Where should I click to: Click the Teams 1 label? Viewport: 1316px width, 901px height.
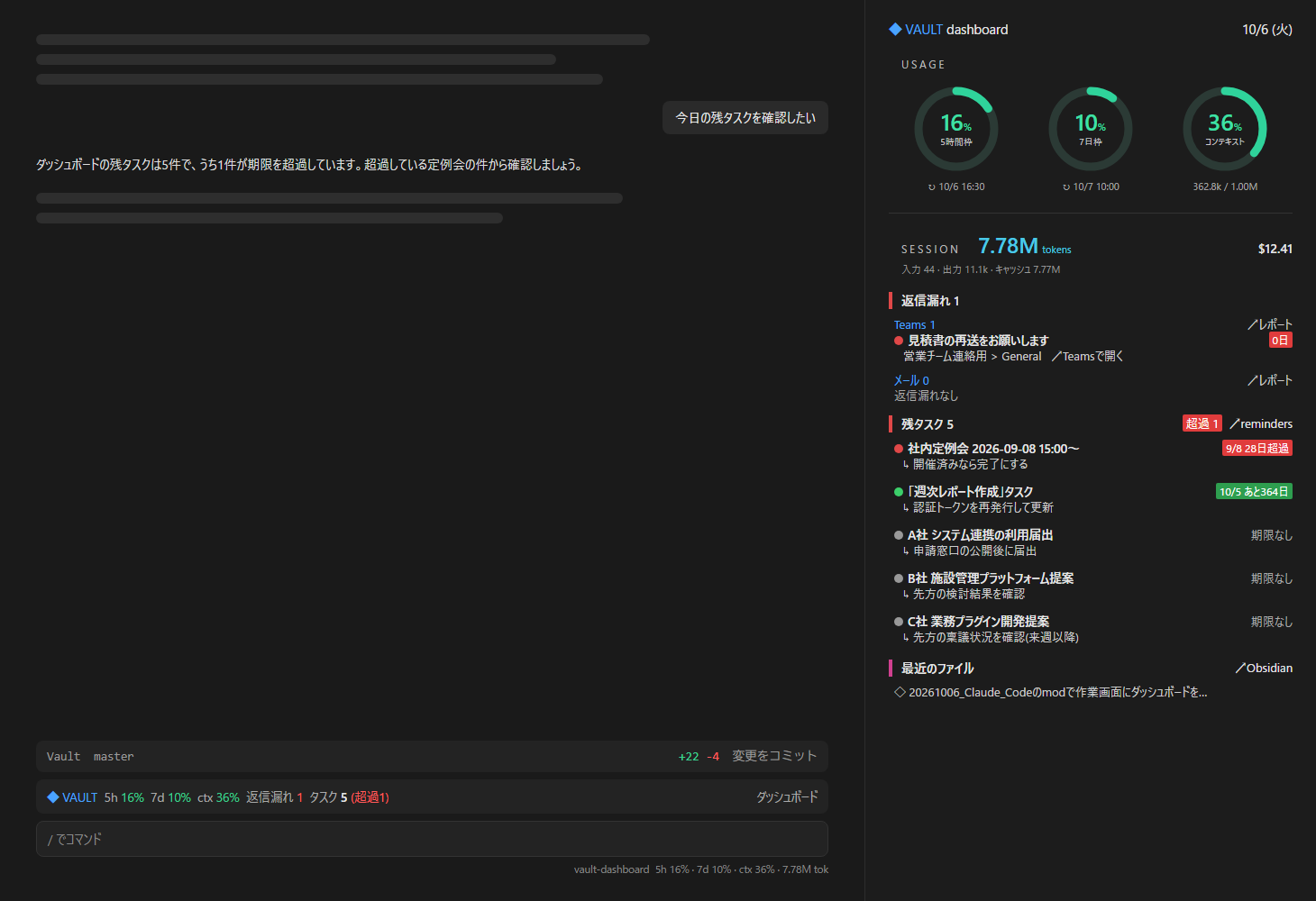pos(915,324)
